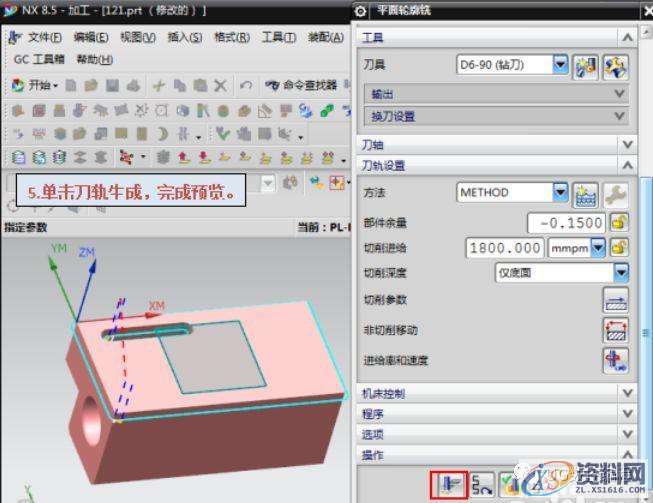Image resolution: width=653 pixels, height=503 pixels.
Task: Click the dialog settings gear icon
Action: pos(361,11)
